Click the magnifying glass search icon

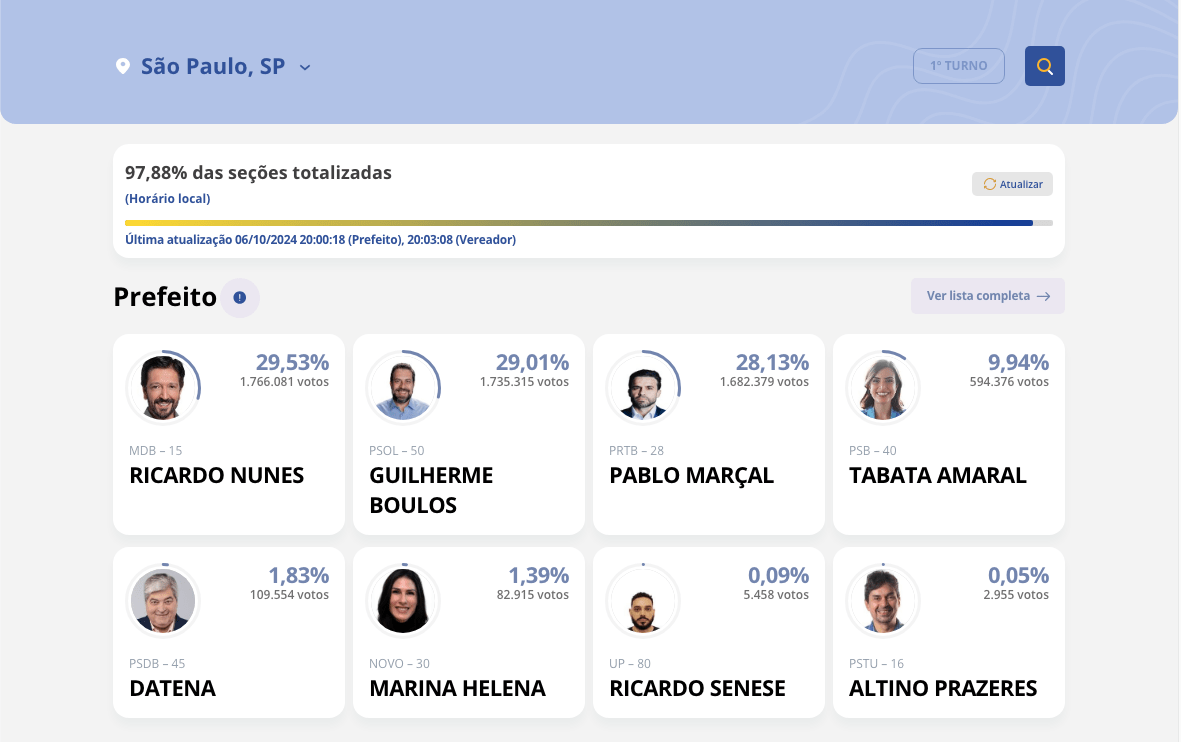click(1044, 66)
